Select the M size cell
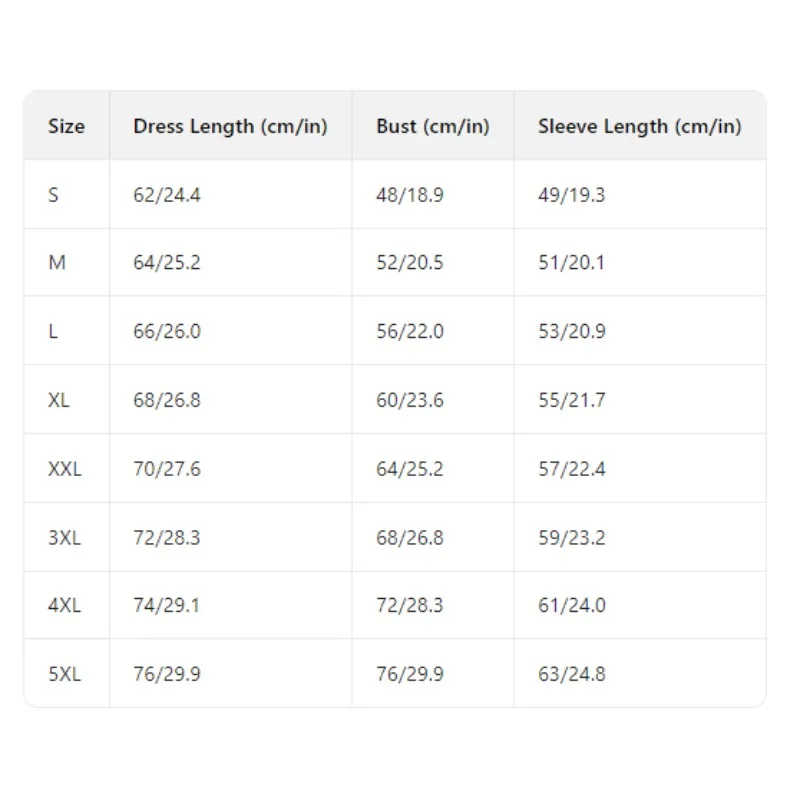This screenshot has height=800, width=800. (x=57, y=263)
